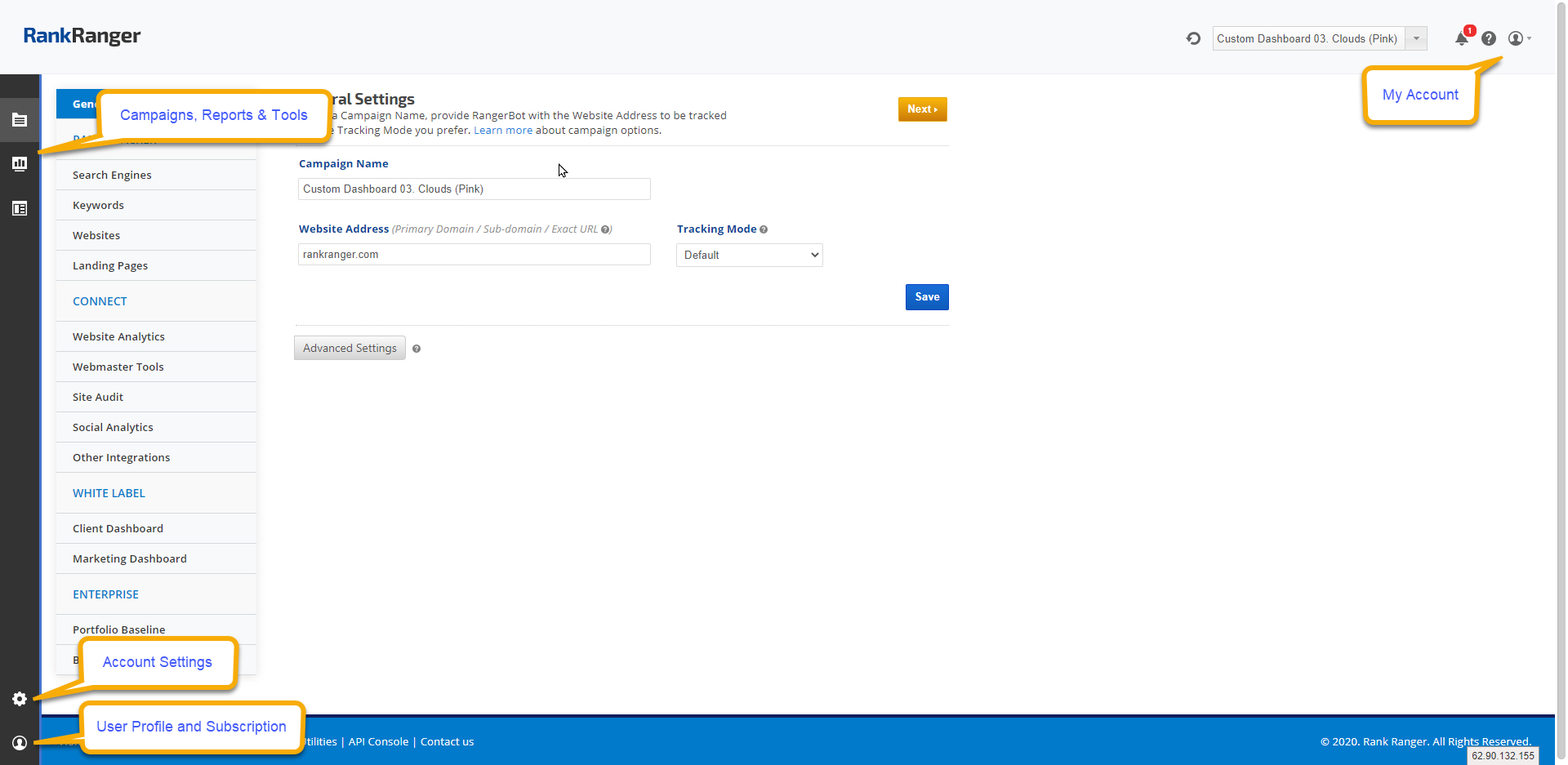Image resolution: width=1568 pixels, height=765 pixels.
Task: Open the Tracking Mode dropdown
Action: pyautogui.click(x=749, y=256)
